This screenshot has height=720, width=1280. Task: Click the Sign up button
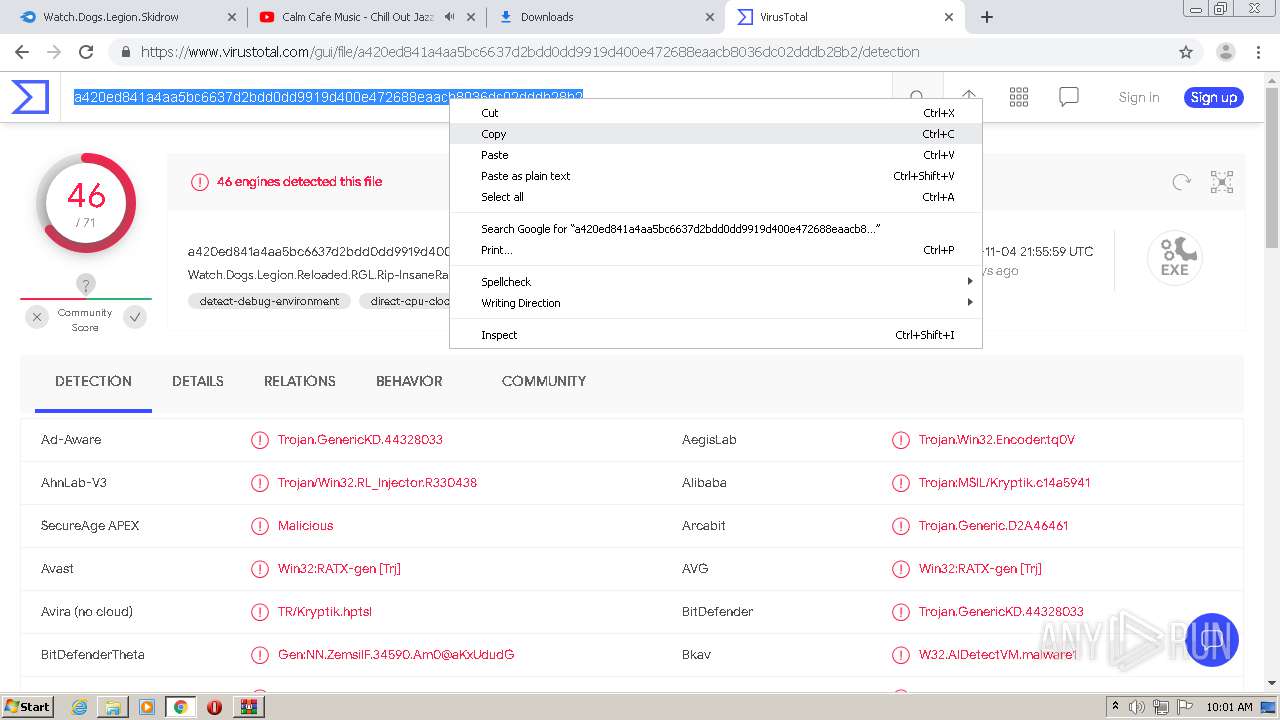point(1214,97)
